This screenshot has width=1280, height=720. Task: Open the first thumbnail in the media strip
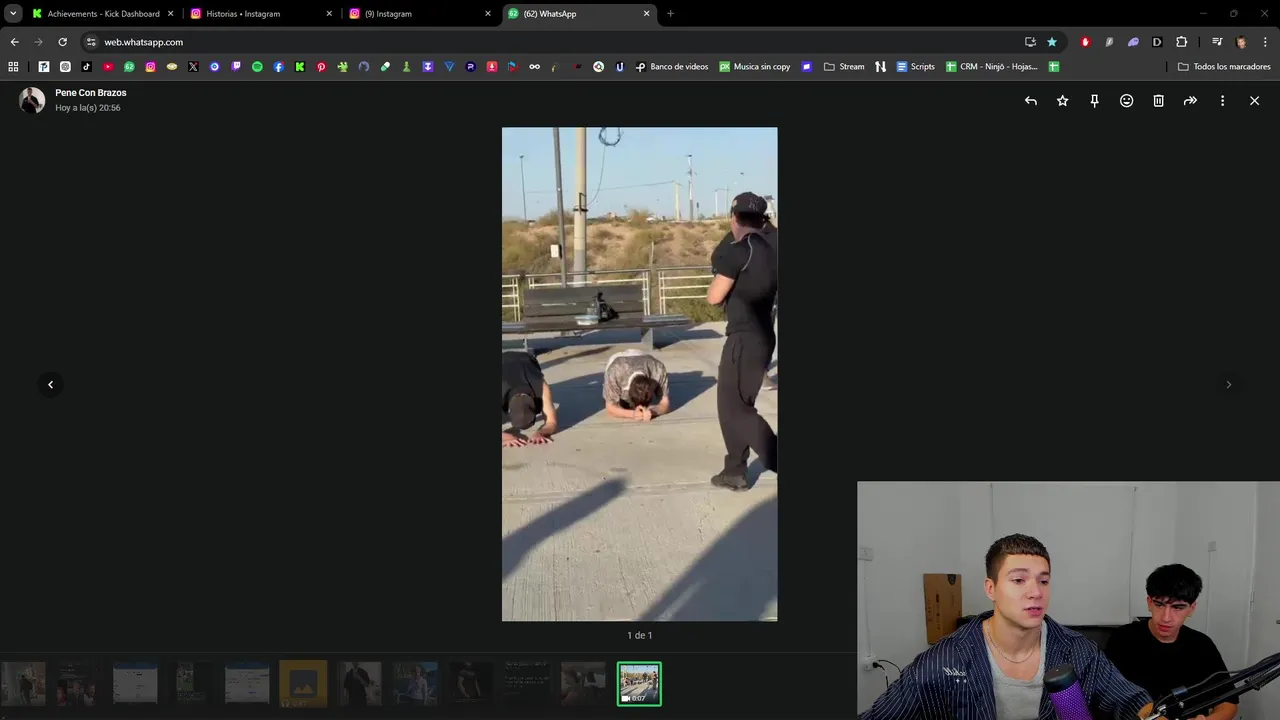[23, 684]
